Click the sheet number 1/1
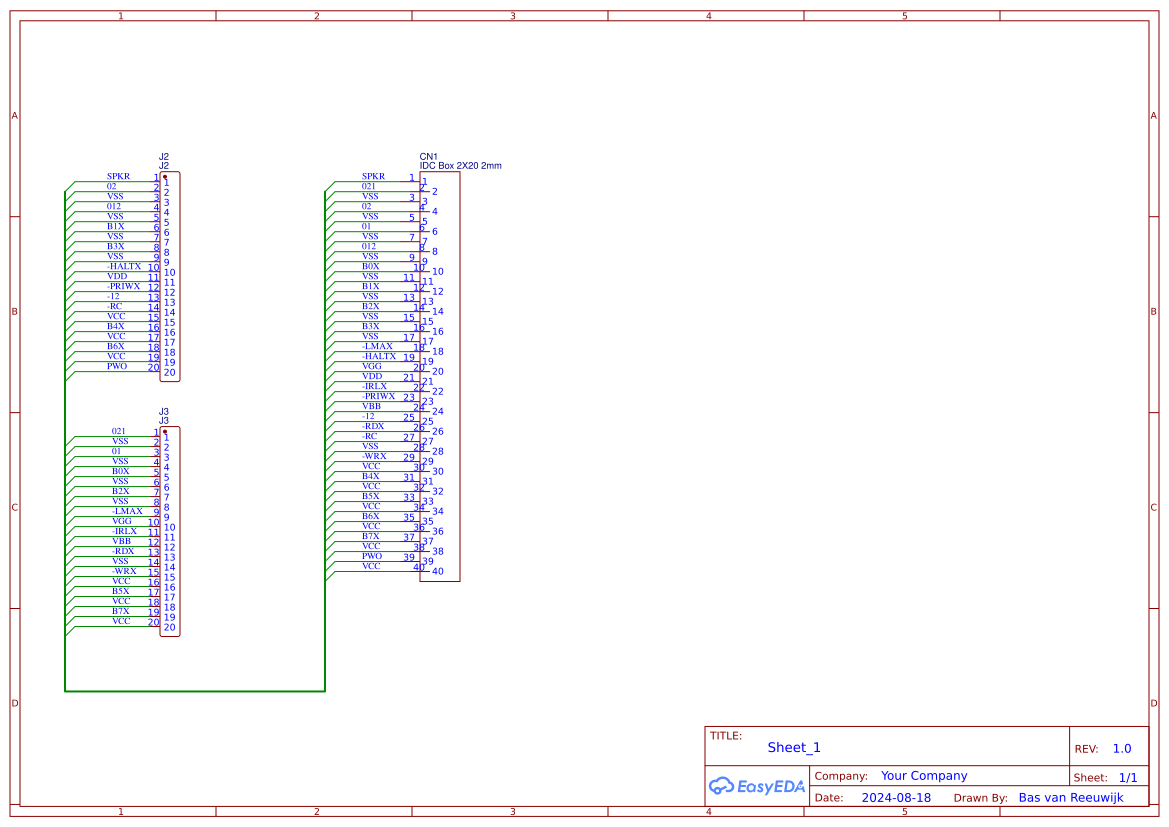Viewport: 1169px width, 827px height. pos(1128,777)
